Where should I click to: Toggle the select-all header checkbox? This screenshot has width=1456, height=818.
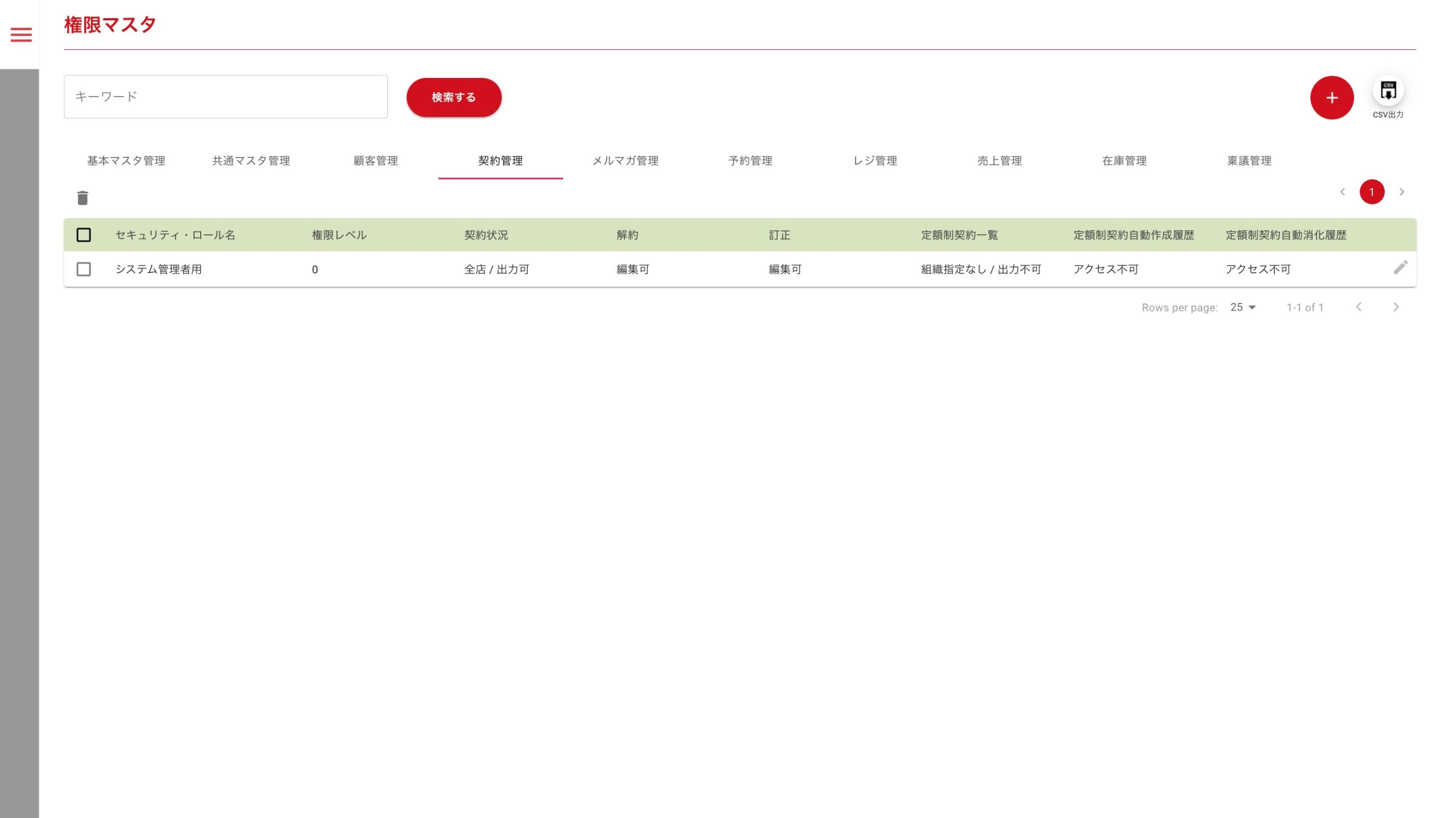coord(84,235)
